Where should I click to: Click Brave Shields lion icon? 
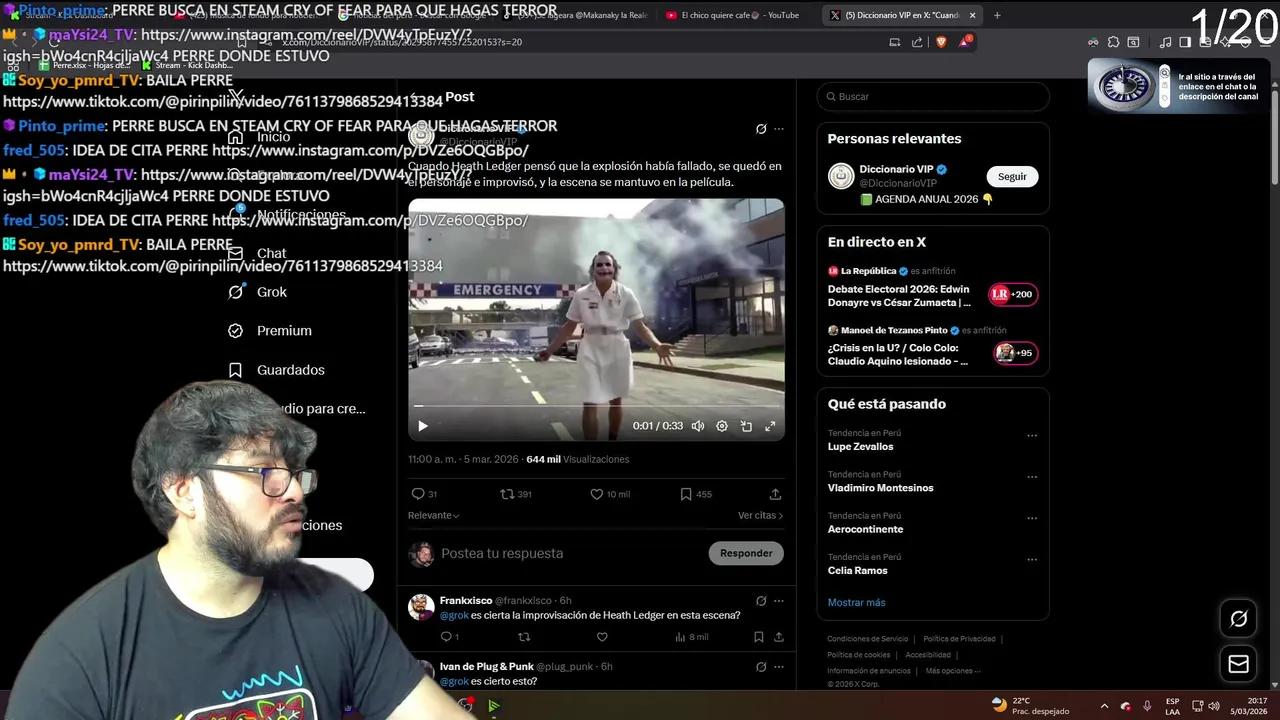pos(941,42)
